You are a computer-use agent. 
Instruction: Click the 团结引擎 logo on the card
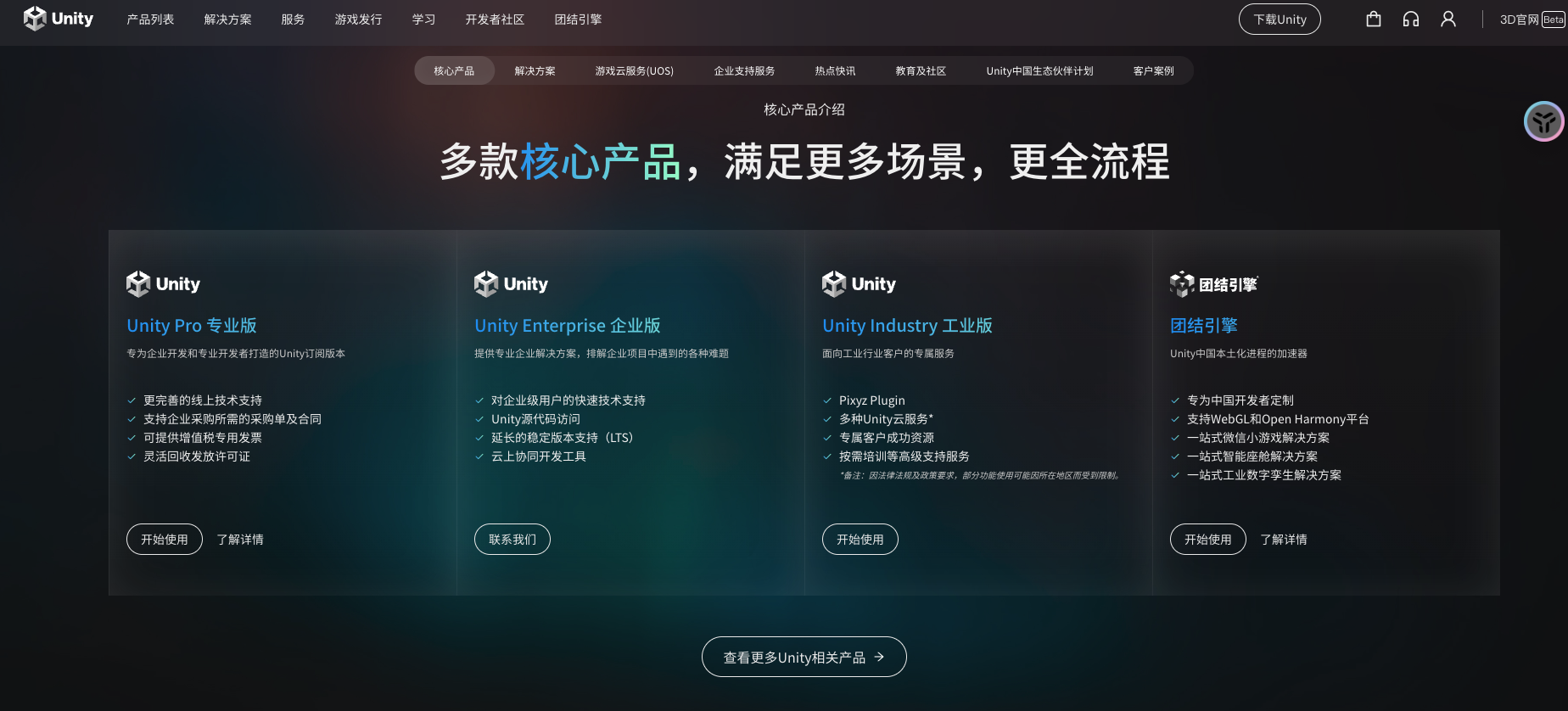1214,284
